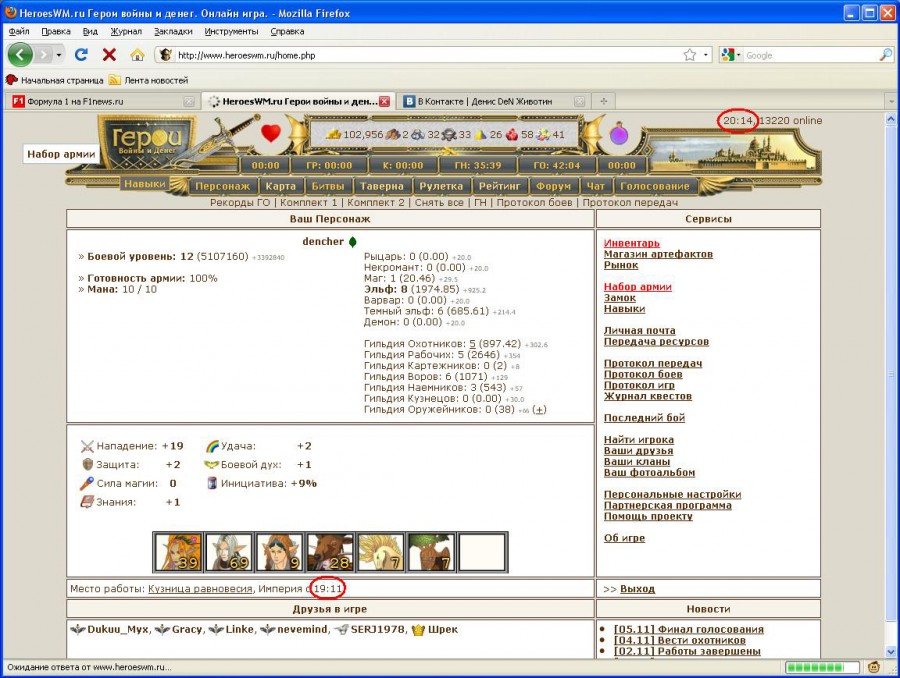Open the list all tabs dropdown
This screenshot has width=900, height=678.
[x=891, y=101]
